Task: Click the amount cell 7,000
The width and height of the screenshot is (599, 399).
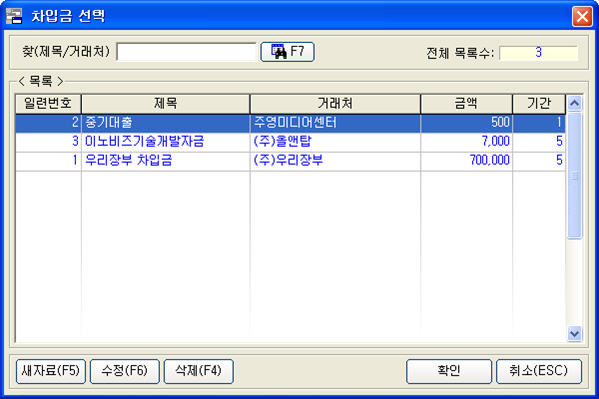Action: click(x=466, y=141)
